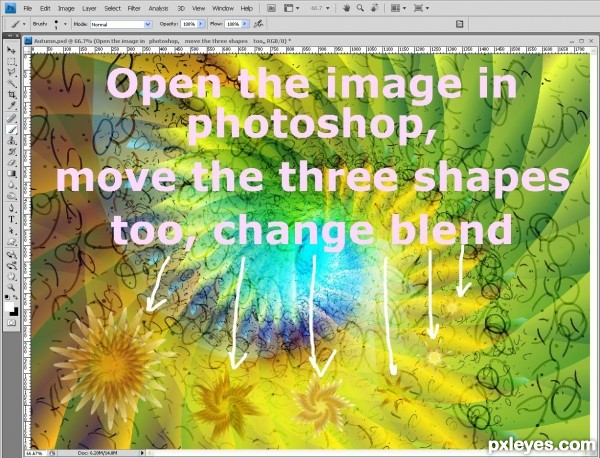
Task: Click the white foreground color swatch
Action: pos(8,306)
